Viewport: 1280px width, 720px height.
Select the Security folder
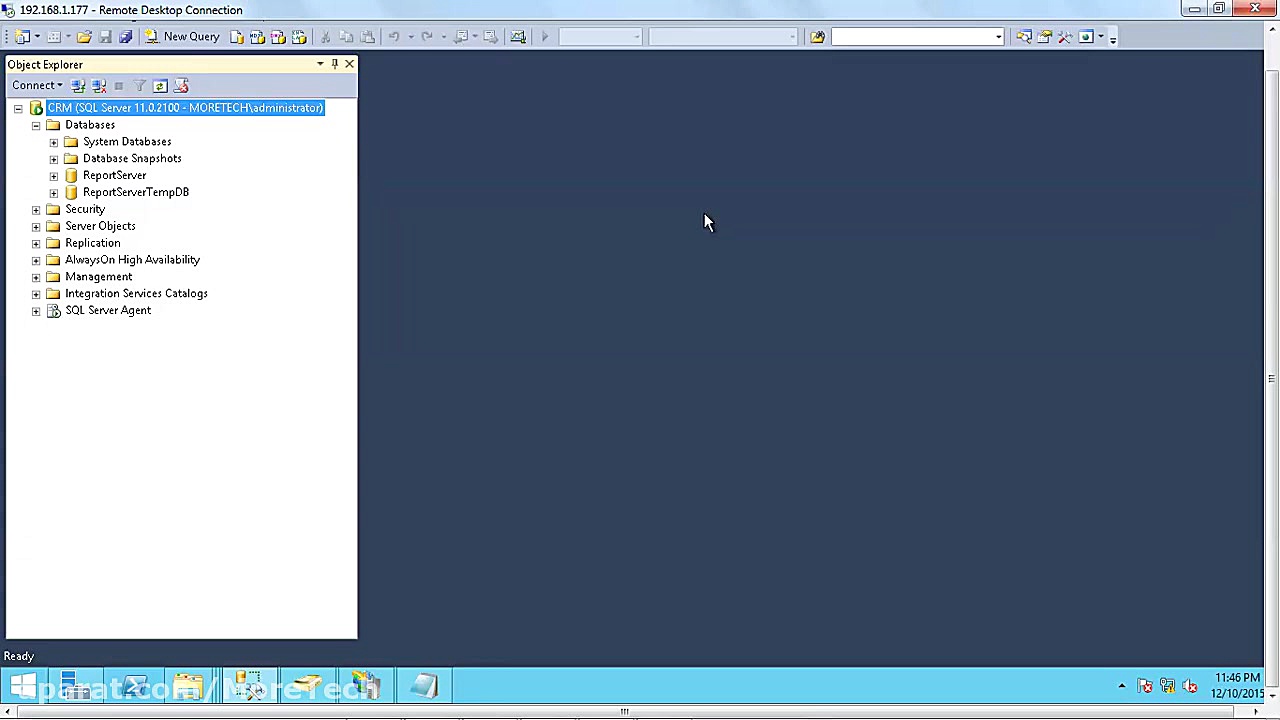coord(85,209)
